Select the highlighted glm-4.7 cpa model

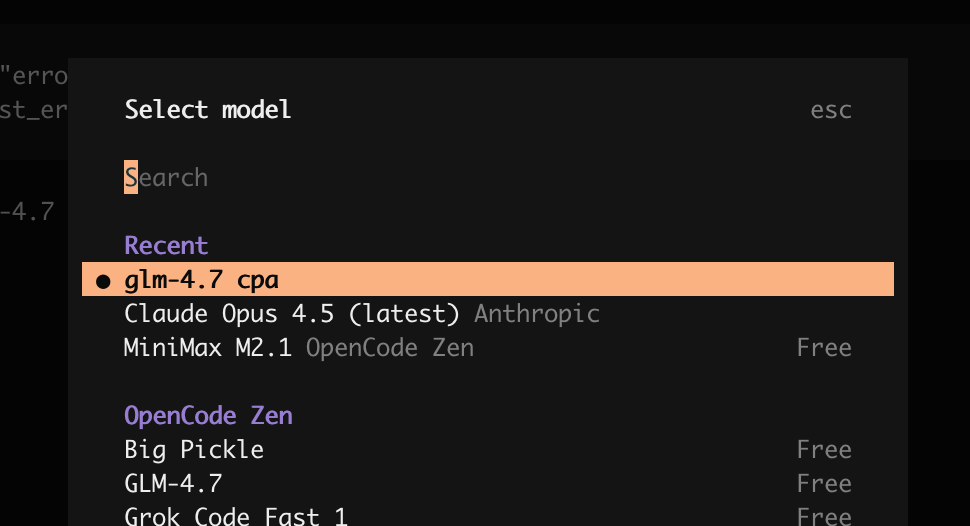487,279
